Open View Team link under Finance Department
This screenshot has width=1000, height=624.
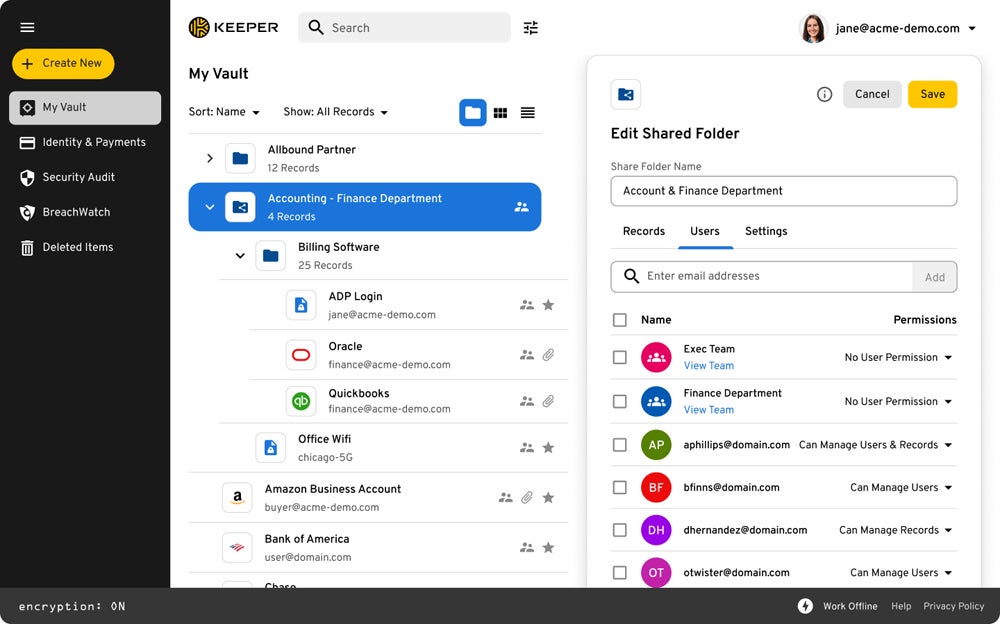pos(708,410)
